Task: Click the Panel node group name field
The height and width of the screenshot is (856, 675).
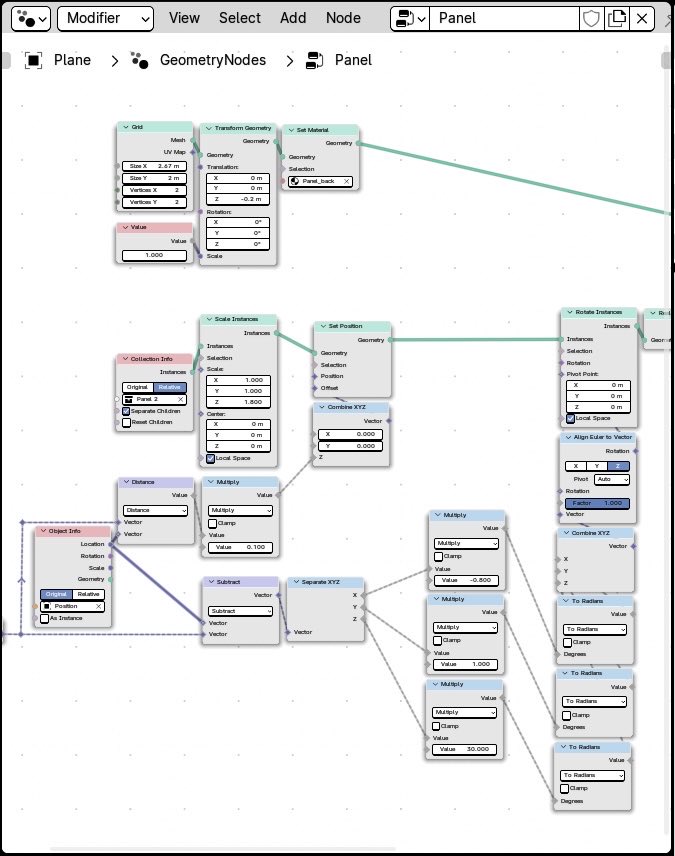Action: tap(504, 19)
